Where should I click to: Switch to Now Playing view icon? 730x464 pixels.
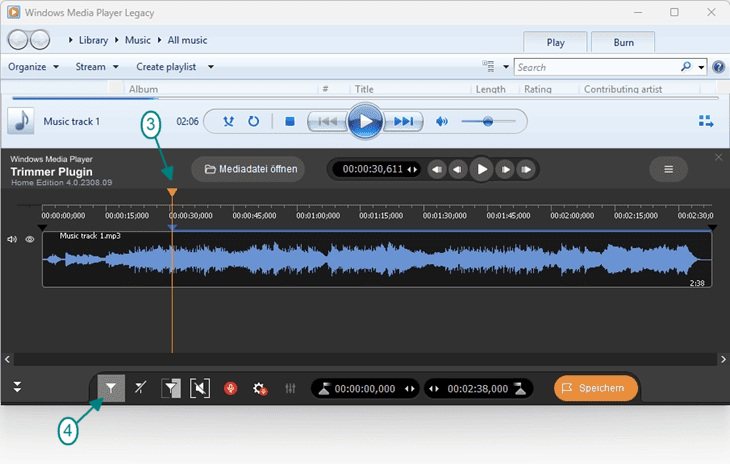click(x=706, y=121)
